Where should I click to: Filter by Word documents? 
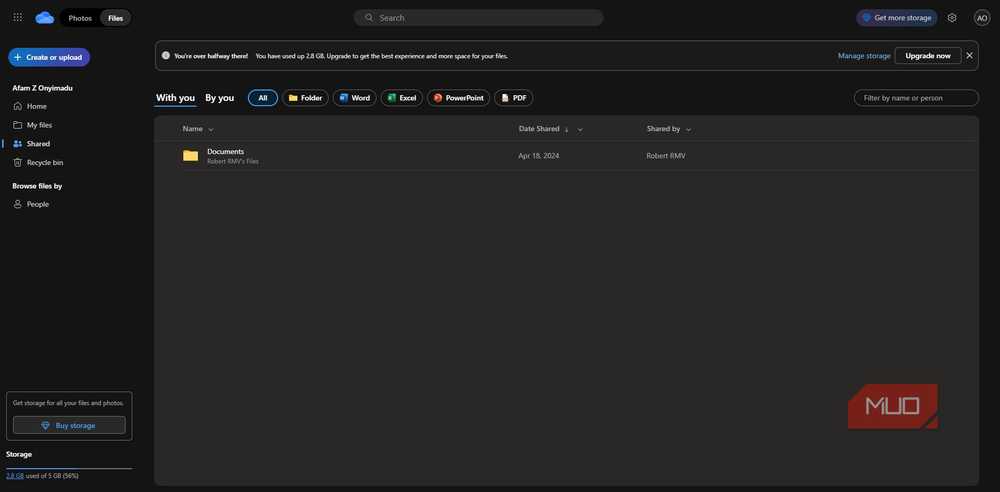click(x=355, y=98)
